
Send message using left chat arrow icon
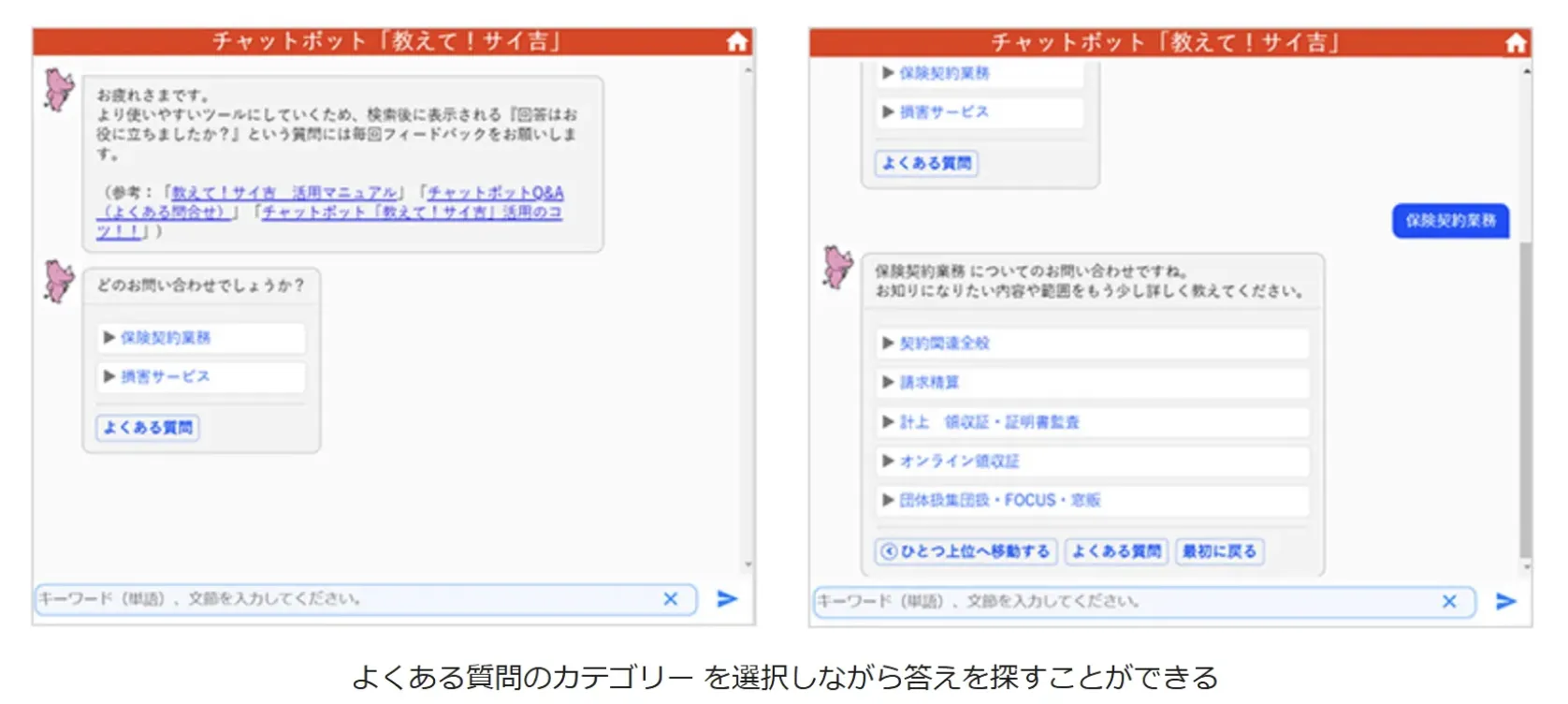(727, 599)
